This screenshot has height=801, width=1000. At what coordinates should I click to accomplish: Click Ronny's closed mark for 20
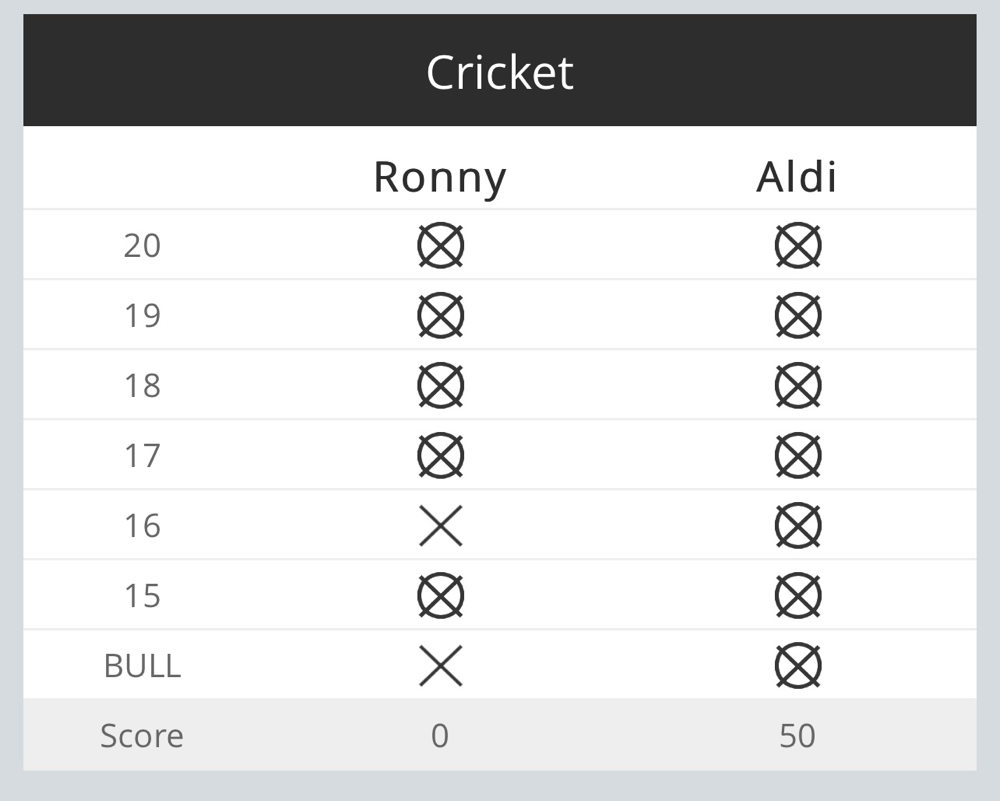coord(441,246)
